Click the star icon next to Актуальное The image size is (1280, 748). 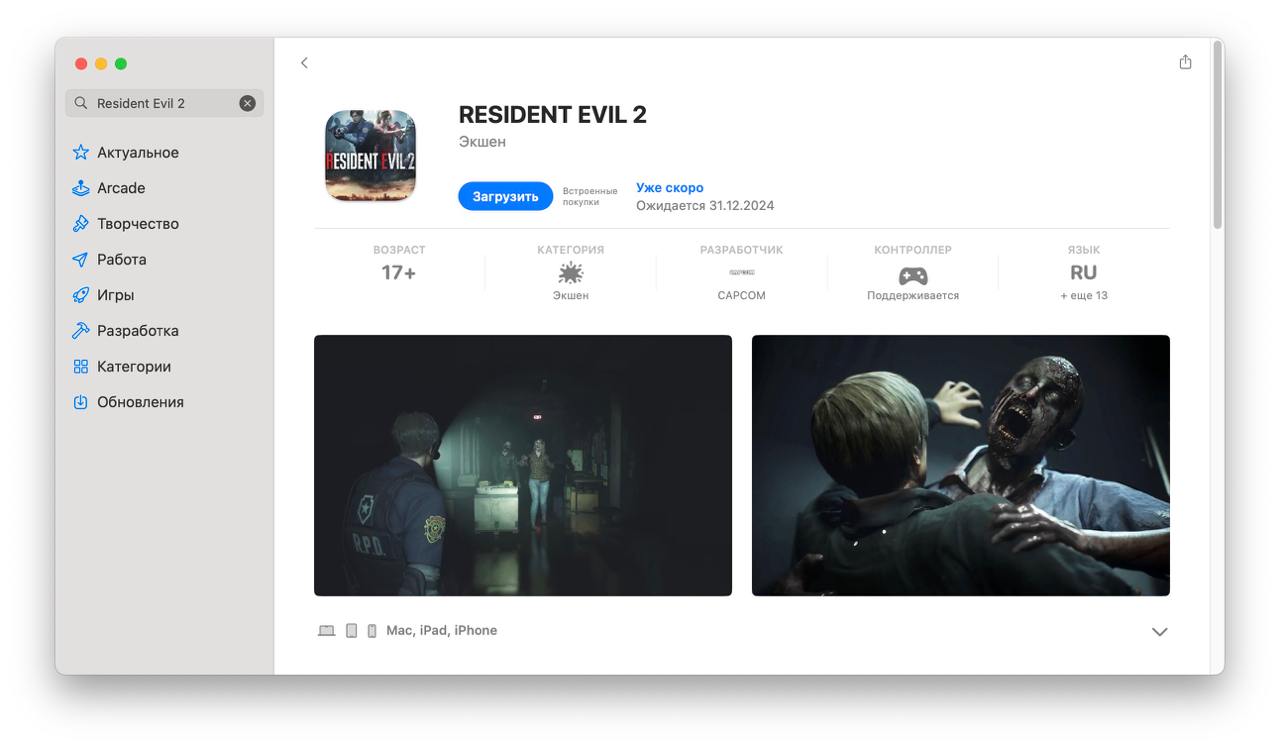click(x=81, y=153)
